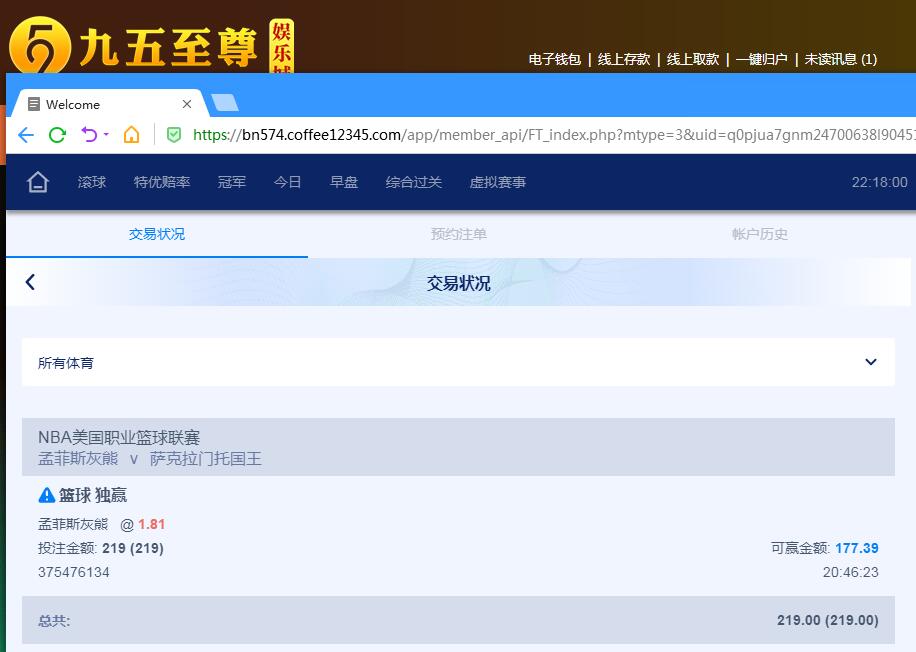Screen dimensions: 916x652
Task: Click the winnable amount 177.39
Action: pyautogui.click(x=856, y=548)
